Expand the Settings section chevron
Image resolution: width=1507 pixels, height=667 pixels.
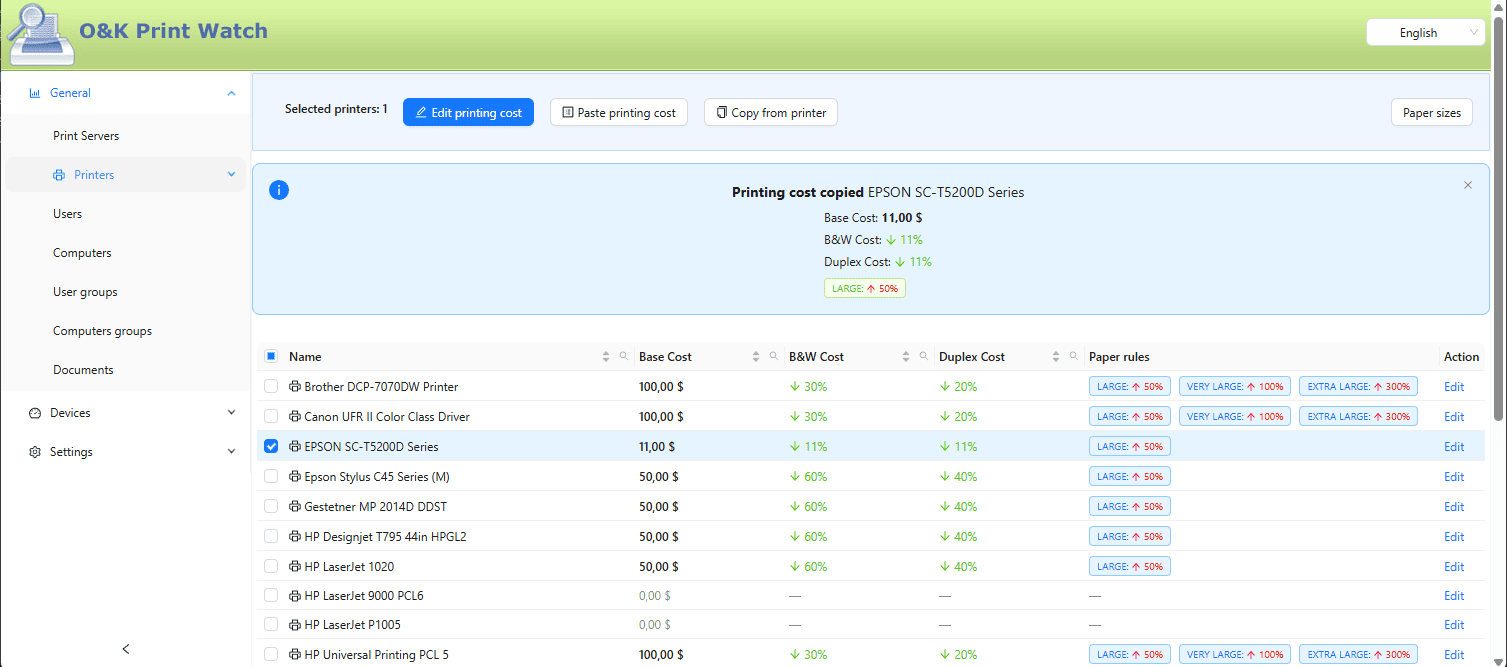tap(231, 451)
